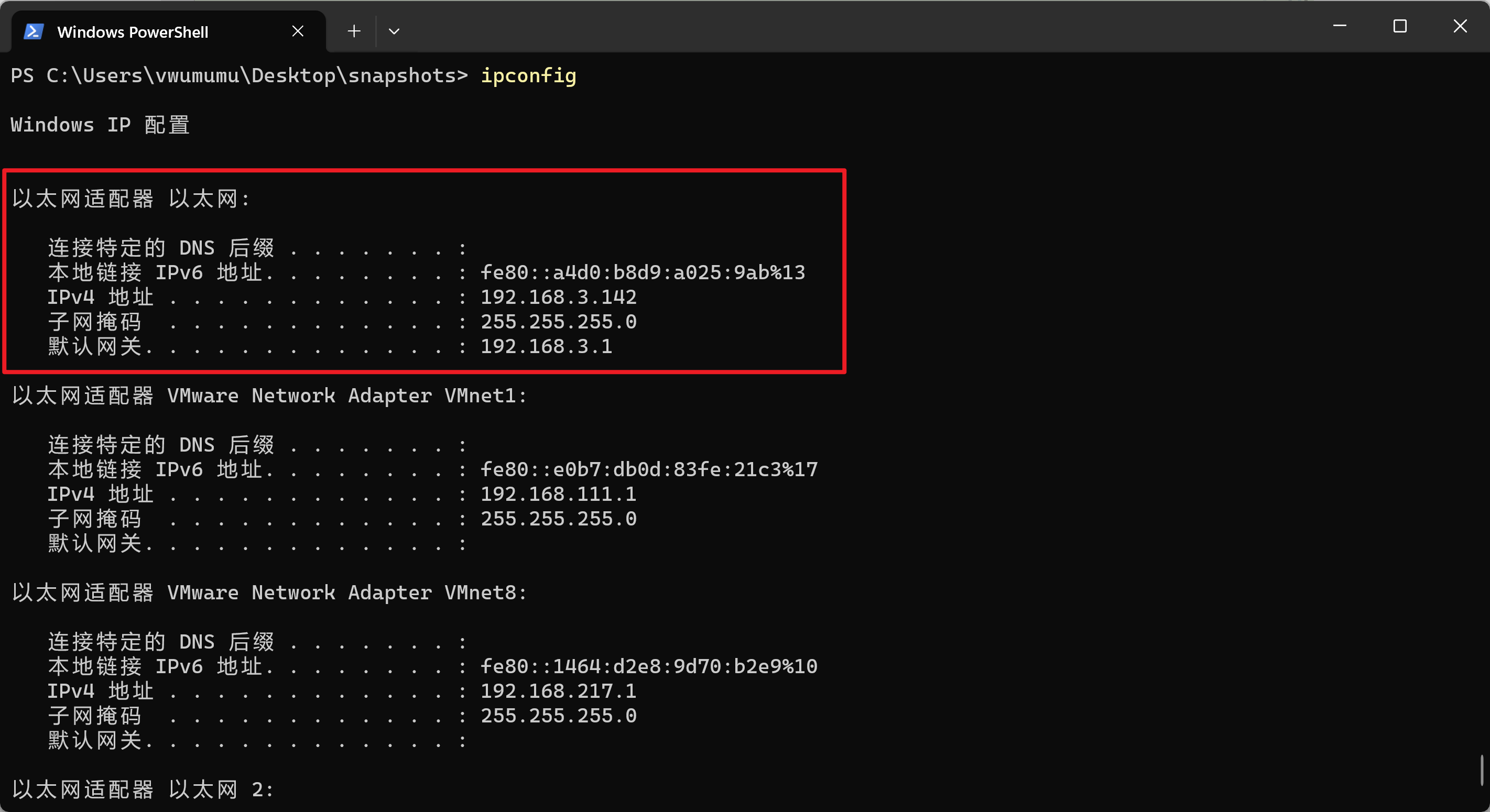Click the ipconfig command text

point(529,76)
